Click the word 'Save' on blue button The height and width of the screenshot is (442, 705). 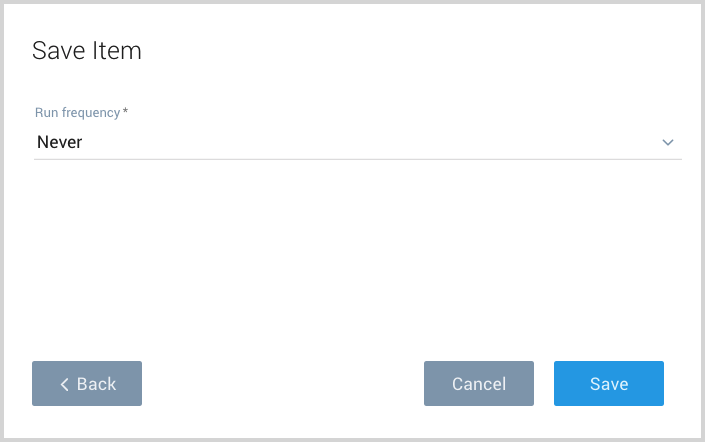(609, 384)
